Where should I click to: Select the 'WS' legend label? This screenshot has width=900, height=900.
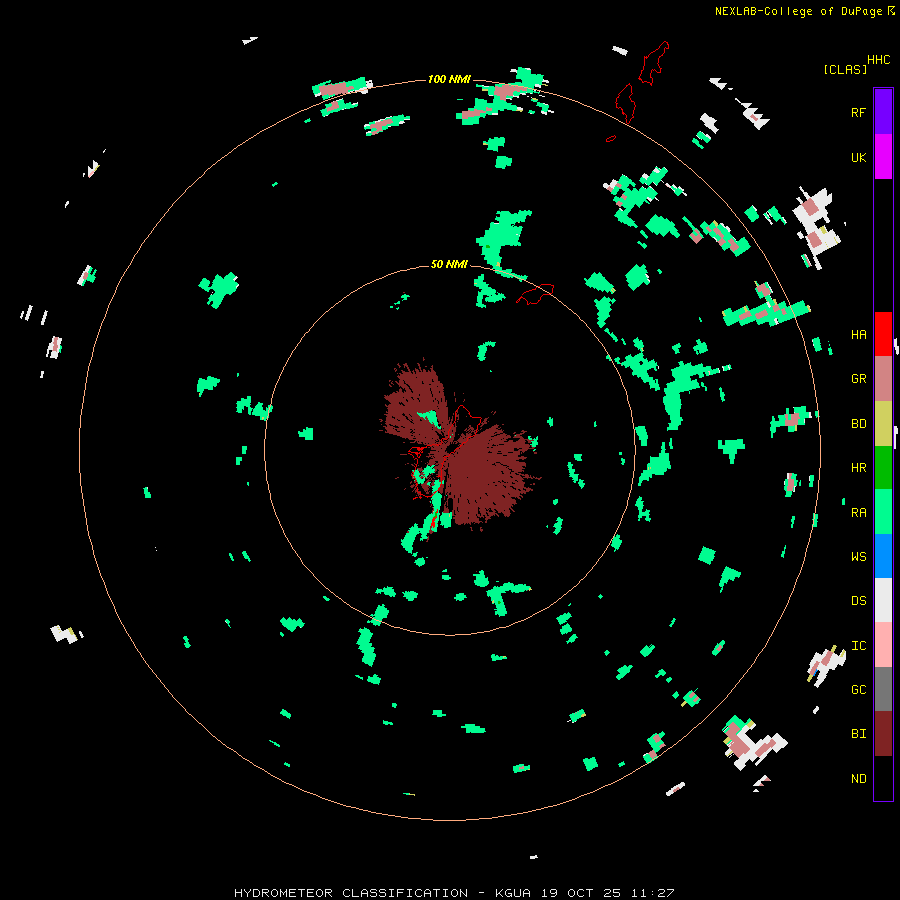pos(858,557)
